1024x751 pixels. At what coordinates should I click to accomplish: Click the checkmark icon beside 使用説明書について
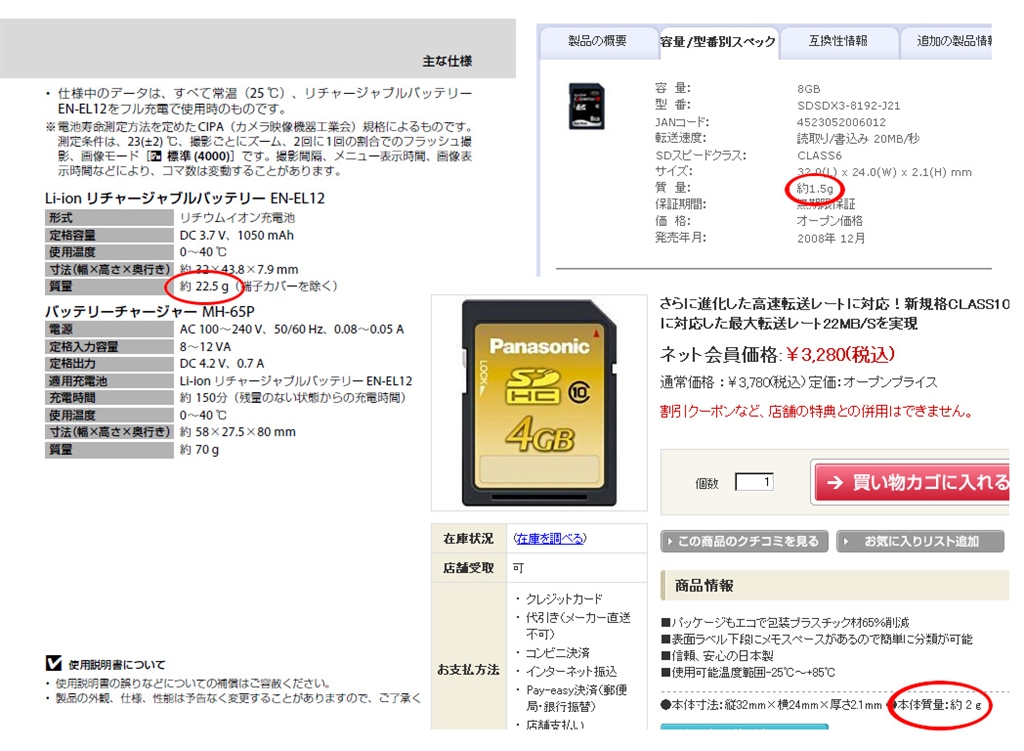pyautogui.click(x=54, y=663)
